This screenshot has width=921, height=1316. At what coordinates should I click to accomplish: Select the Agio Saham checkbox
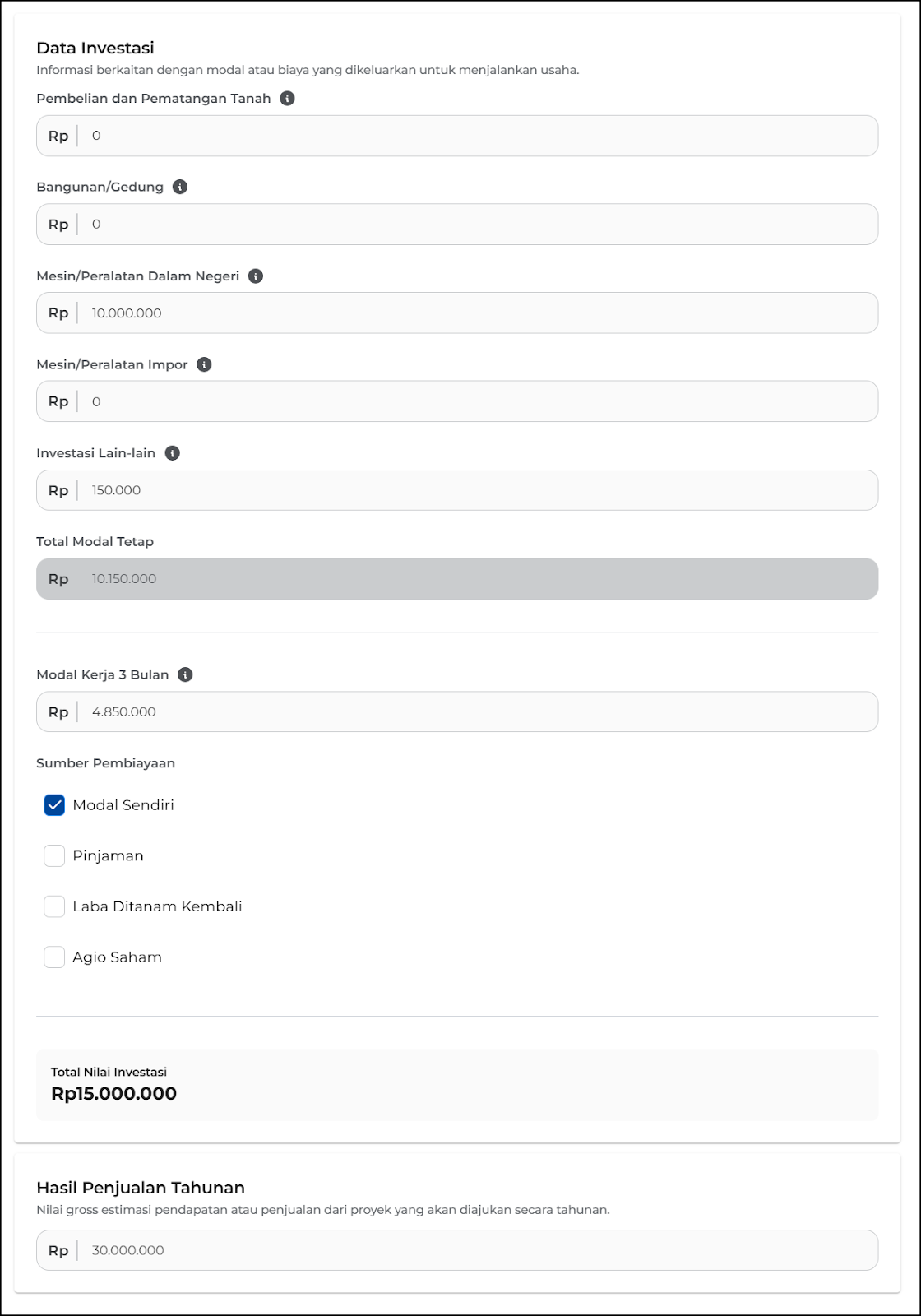click(x=54, y=957)
